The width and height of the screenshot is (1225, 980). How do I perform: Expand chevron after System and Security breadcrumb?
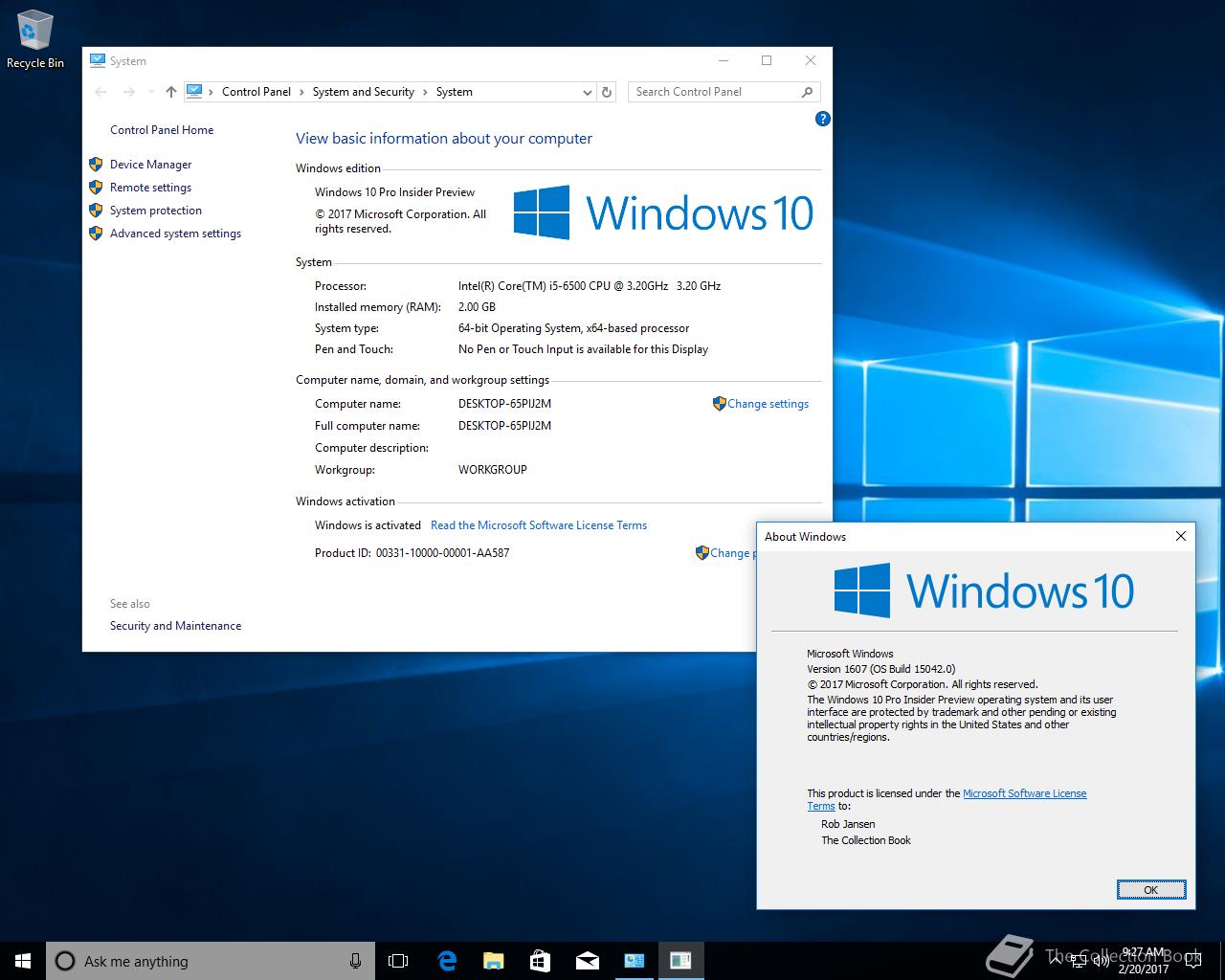click(425, 92)
